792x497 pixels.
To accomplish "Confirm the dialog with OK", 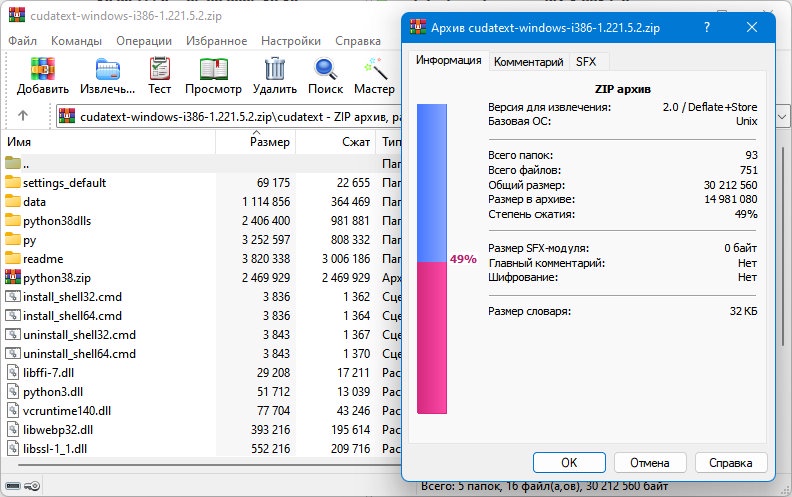I will coord(569,462).
